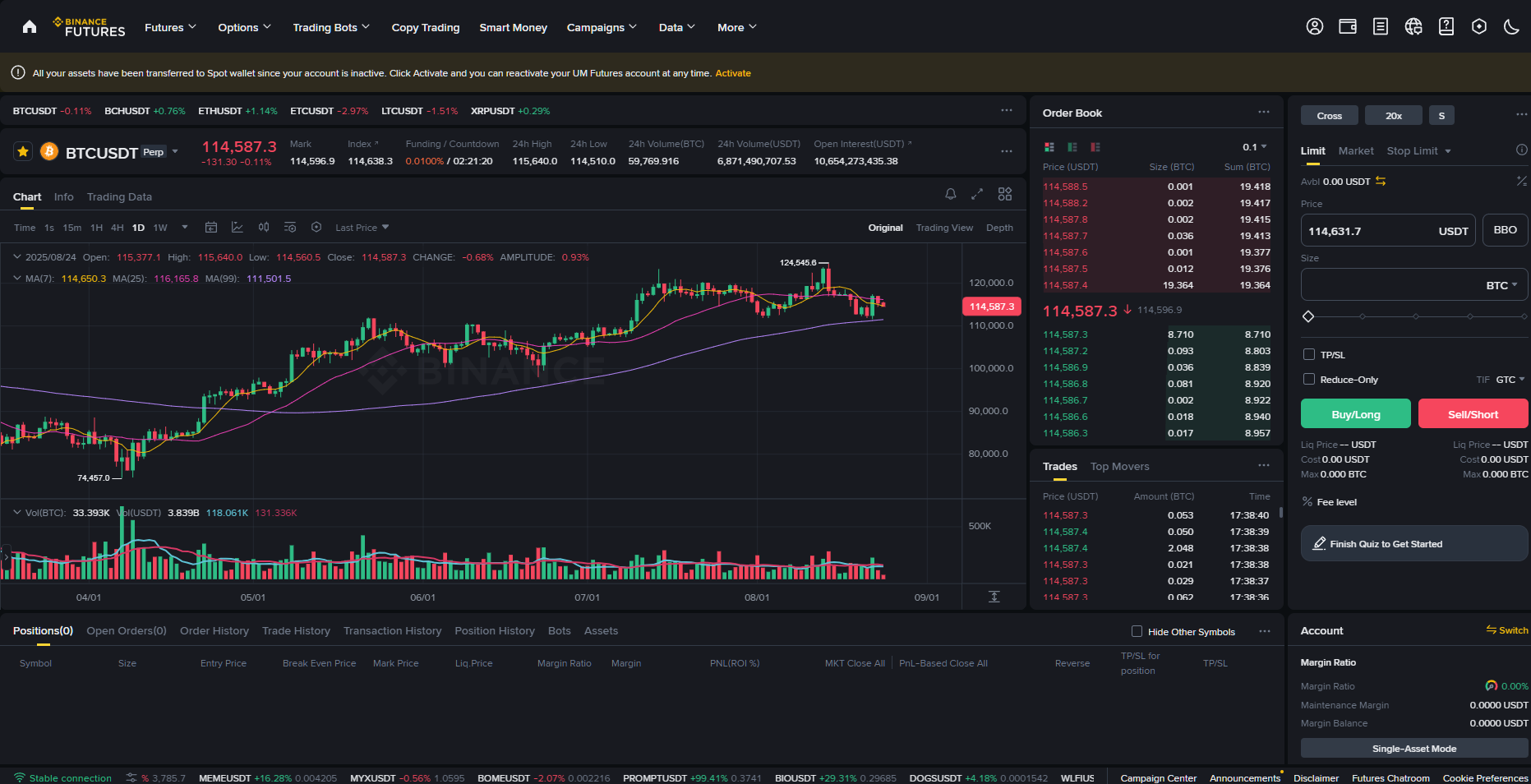Open the chart hexagon settings icon
This screenshot has width=1531, height=784.
[316, 228]
